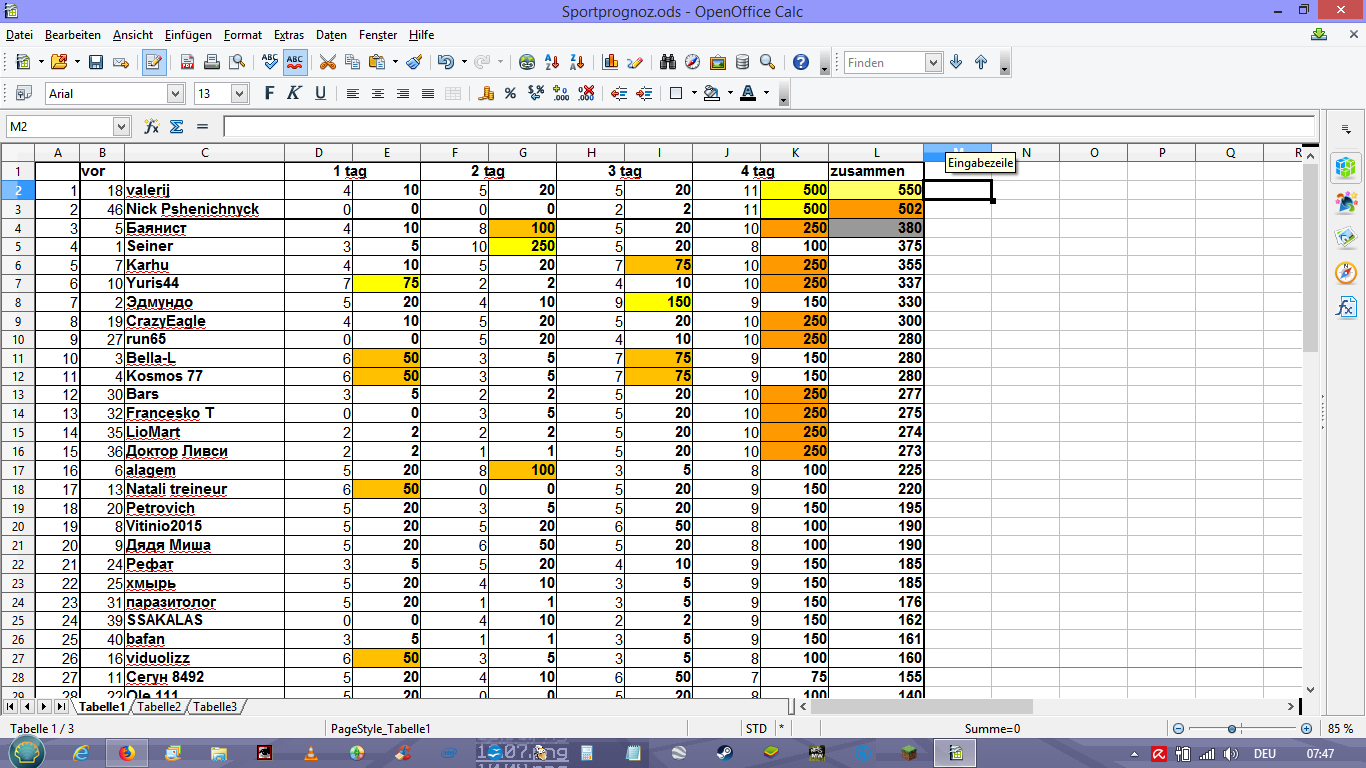Add a decimal place
This screenshot has width=1366, height=768.
coord(562,93)
